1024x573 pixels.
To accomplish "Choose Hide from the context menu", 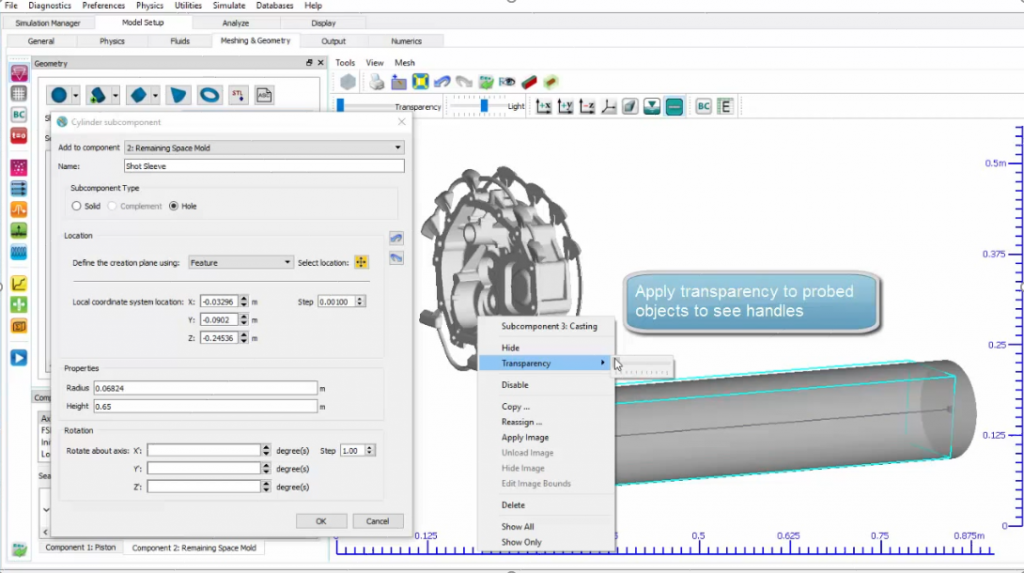I will point(510,348).
